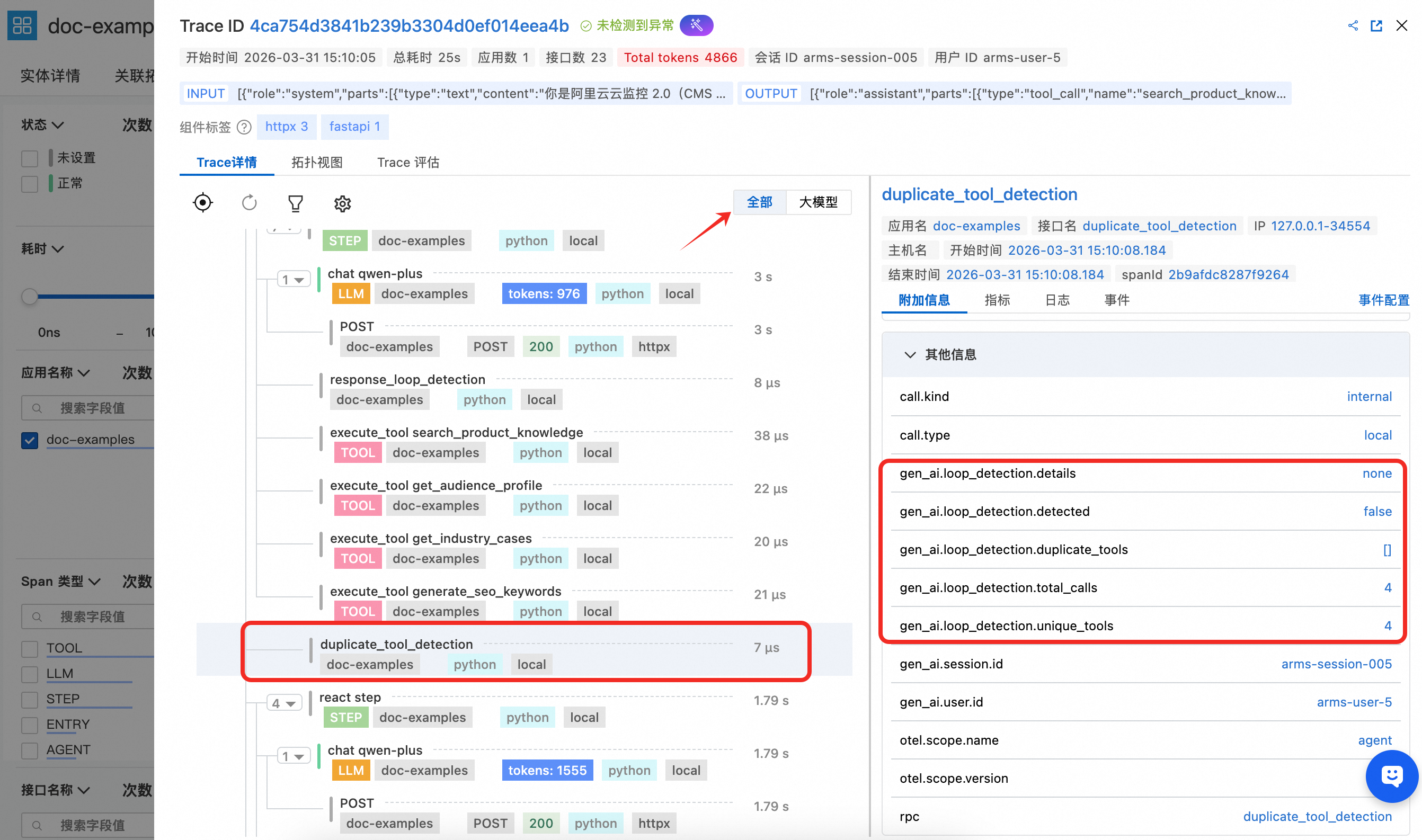Click the share icon near top right

[x=1353, y=25]
